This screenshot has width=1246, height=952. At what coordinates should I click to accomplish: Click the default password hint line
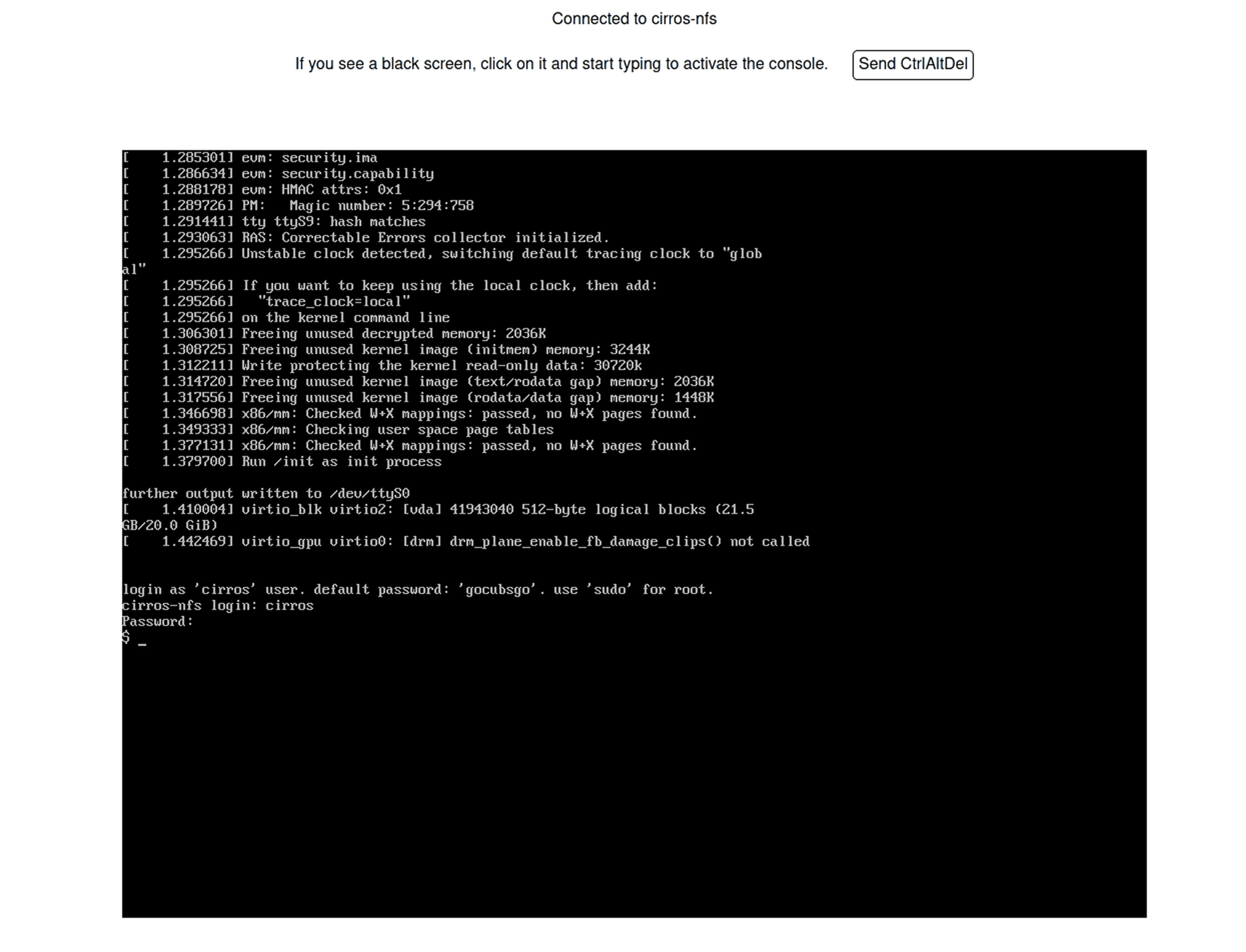[x=417, y=590]
